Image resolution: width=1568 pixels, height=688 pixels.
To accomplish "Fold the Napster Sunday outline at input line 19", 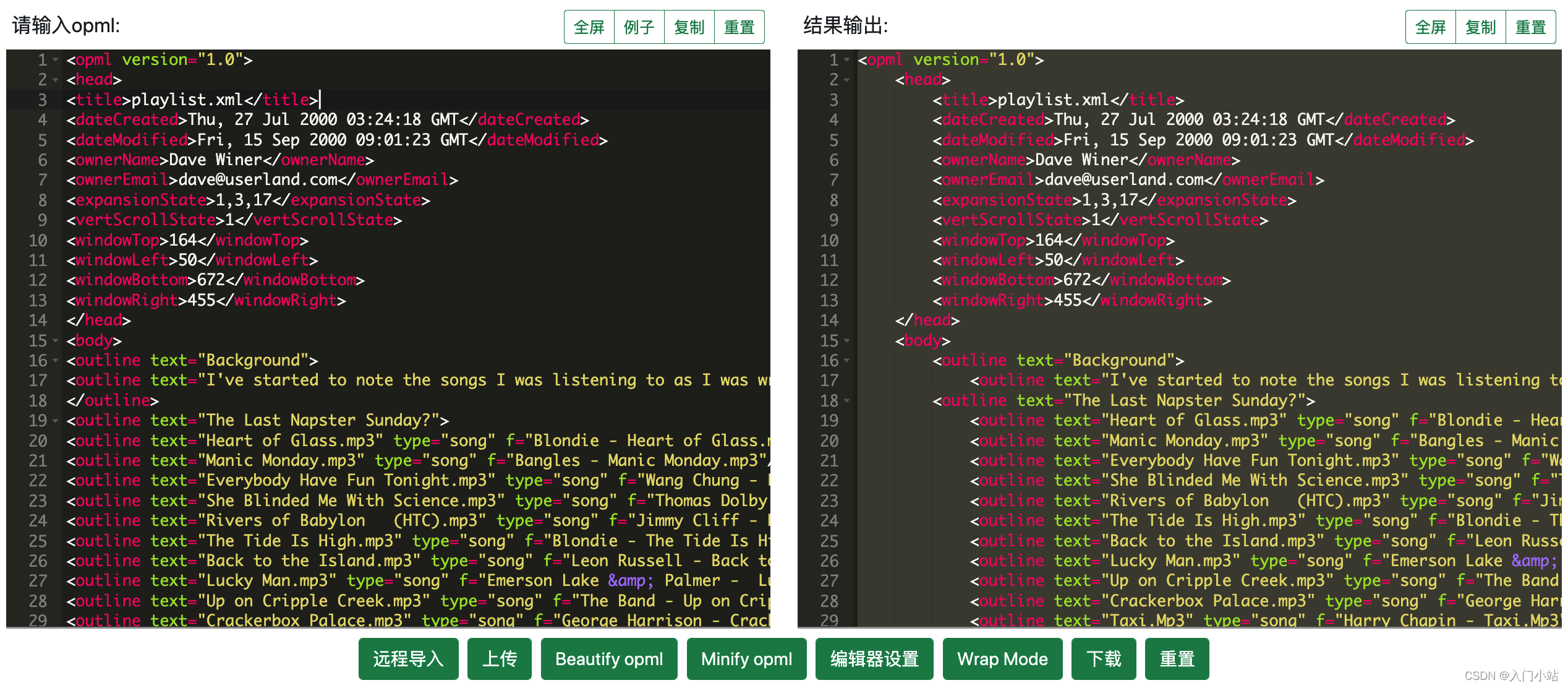I will (56, 421).
